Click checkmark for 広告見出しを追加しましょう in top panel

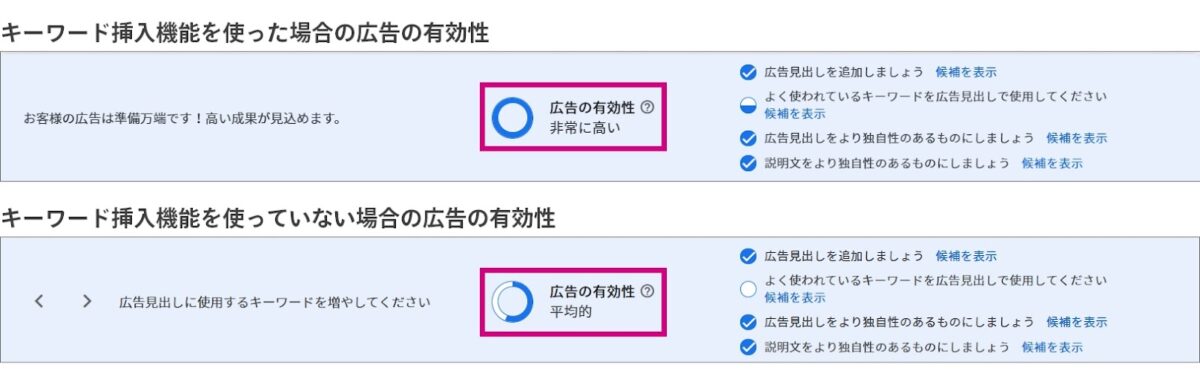point(748,72)
